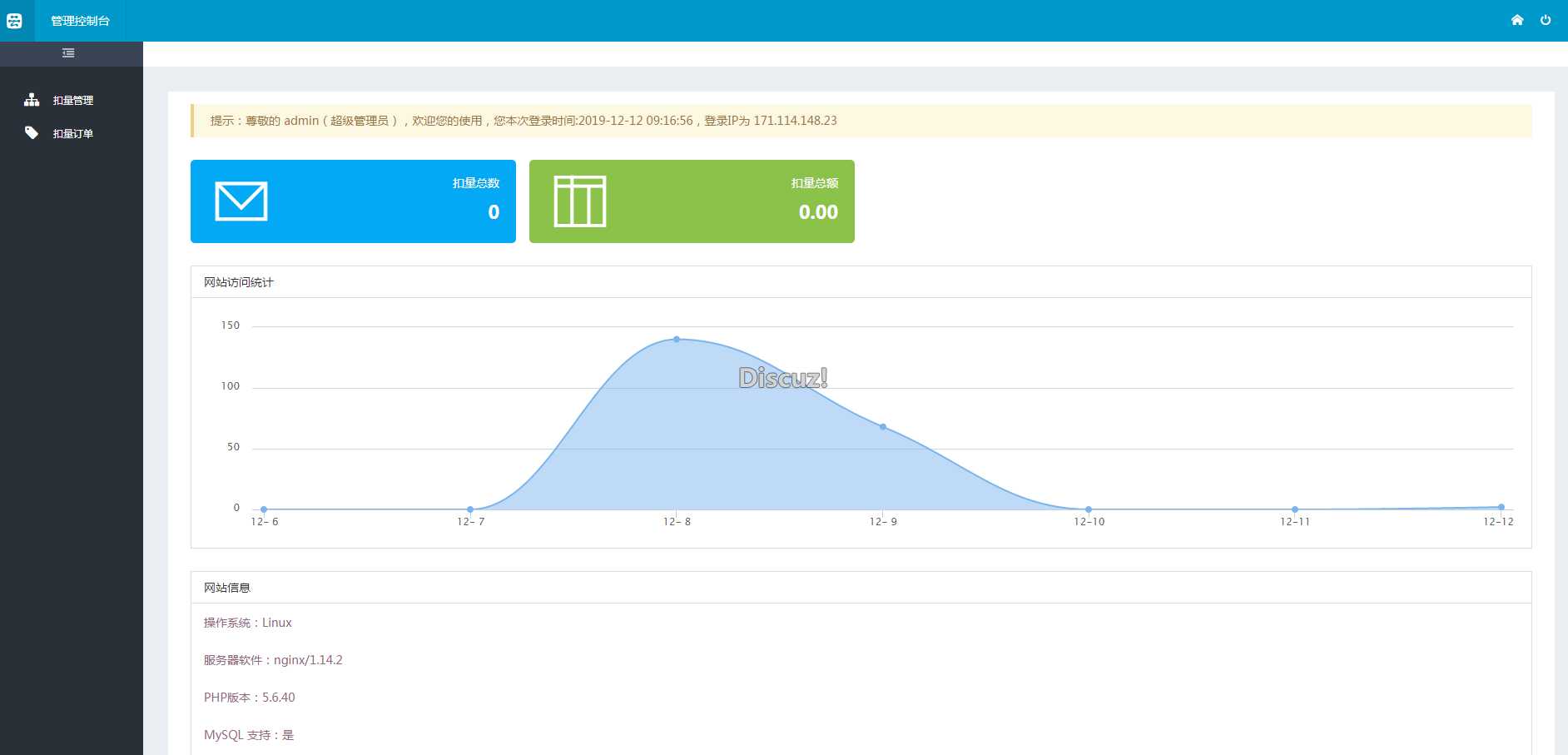Image resolution: width=1568 pixels, height=755 pixels.
Task: Click the 扣量总额 green stat card
Action: click(692, 201)
